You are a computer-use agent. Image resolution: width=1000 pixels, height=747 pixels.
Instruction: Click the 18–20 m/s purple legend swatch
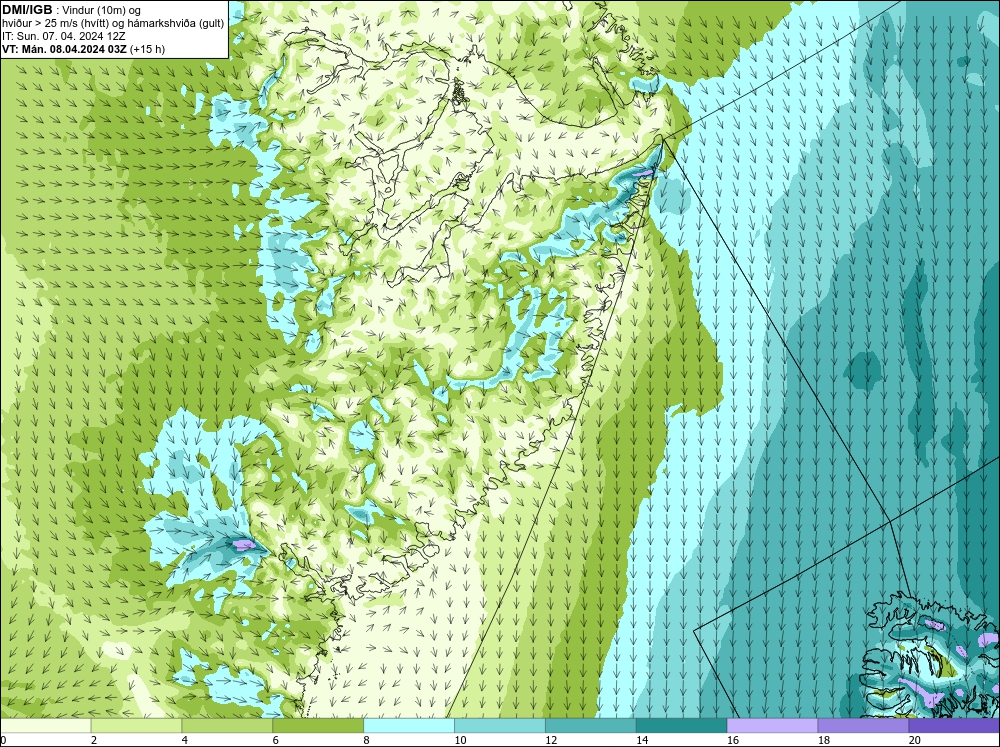click(863, 726)
